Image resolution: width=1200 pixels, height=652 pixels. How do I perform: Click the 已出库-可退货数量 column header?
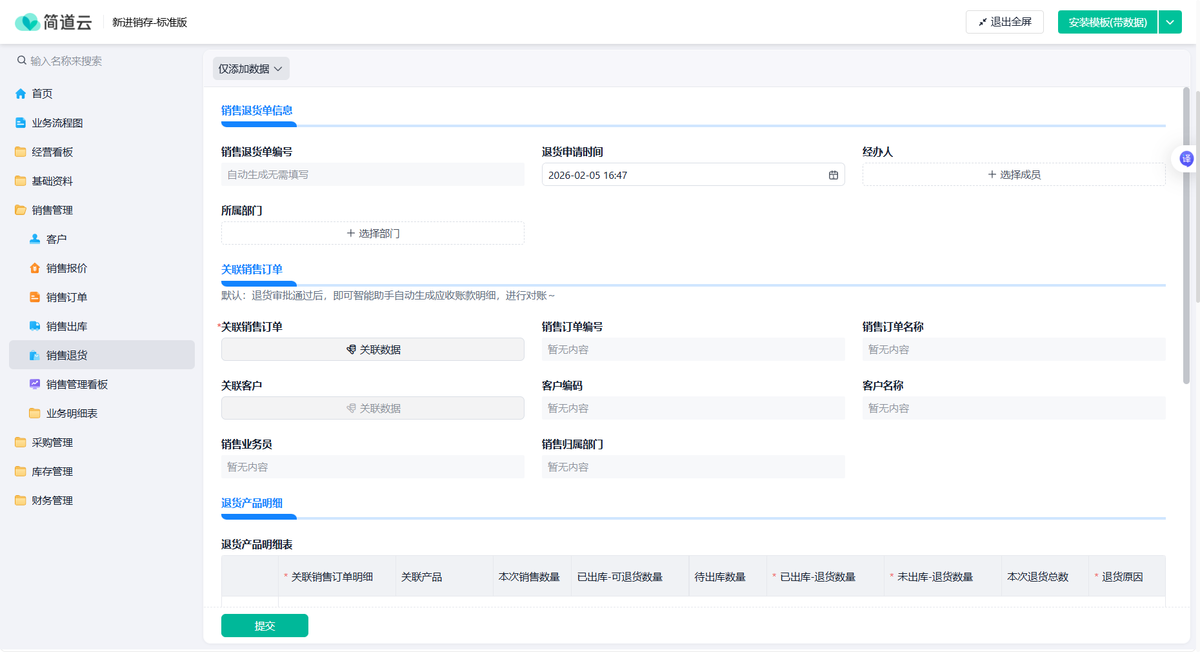click(x=629, y=577)
